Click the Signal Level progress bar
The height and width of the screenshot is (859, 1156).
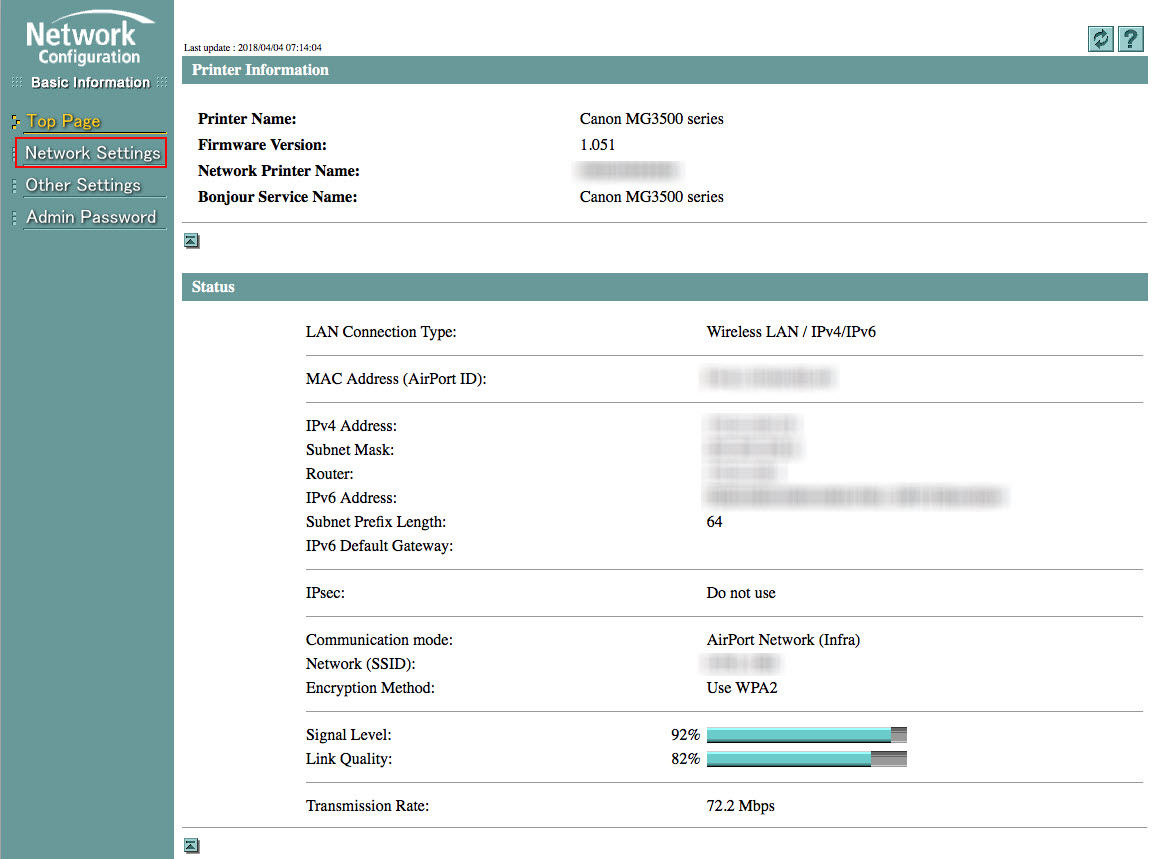pyautogui.click(x=806, y=735)
